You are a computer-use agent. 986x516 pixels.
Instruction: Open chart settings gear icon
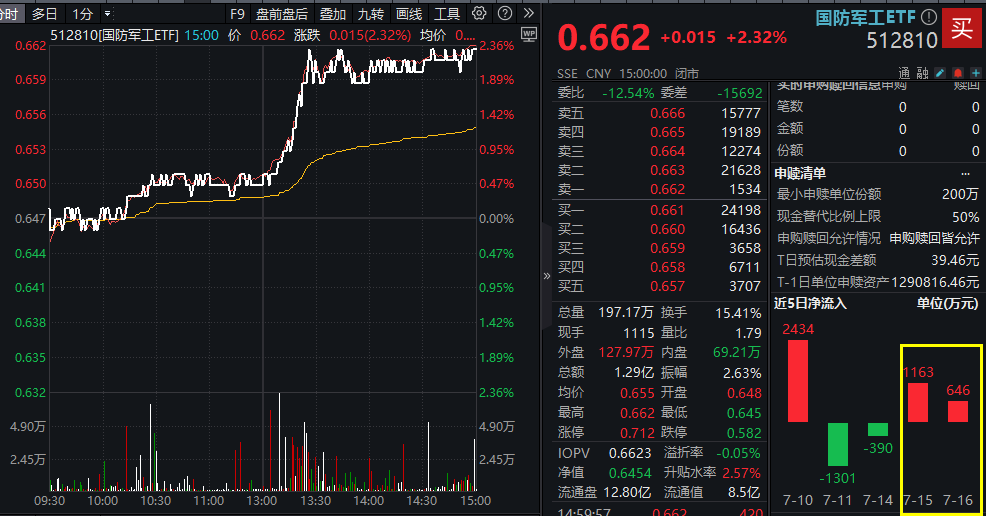(479, 14)
